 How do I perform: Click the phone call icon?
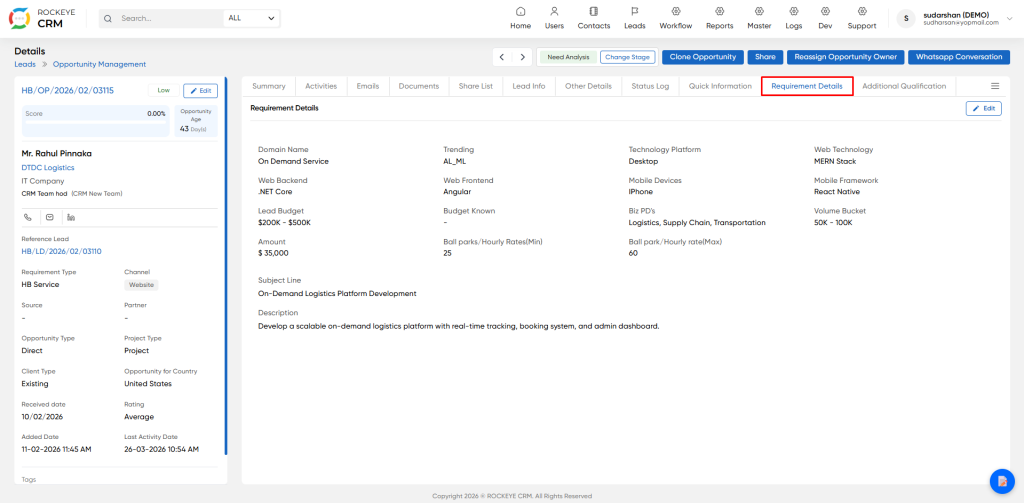[x=27, y=217]
